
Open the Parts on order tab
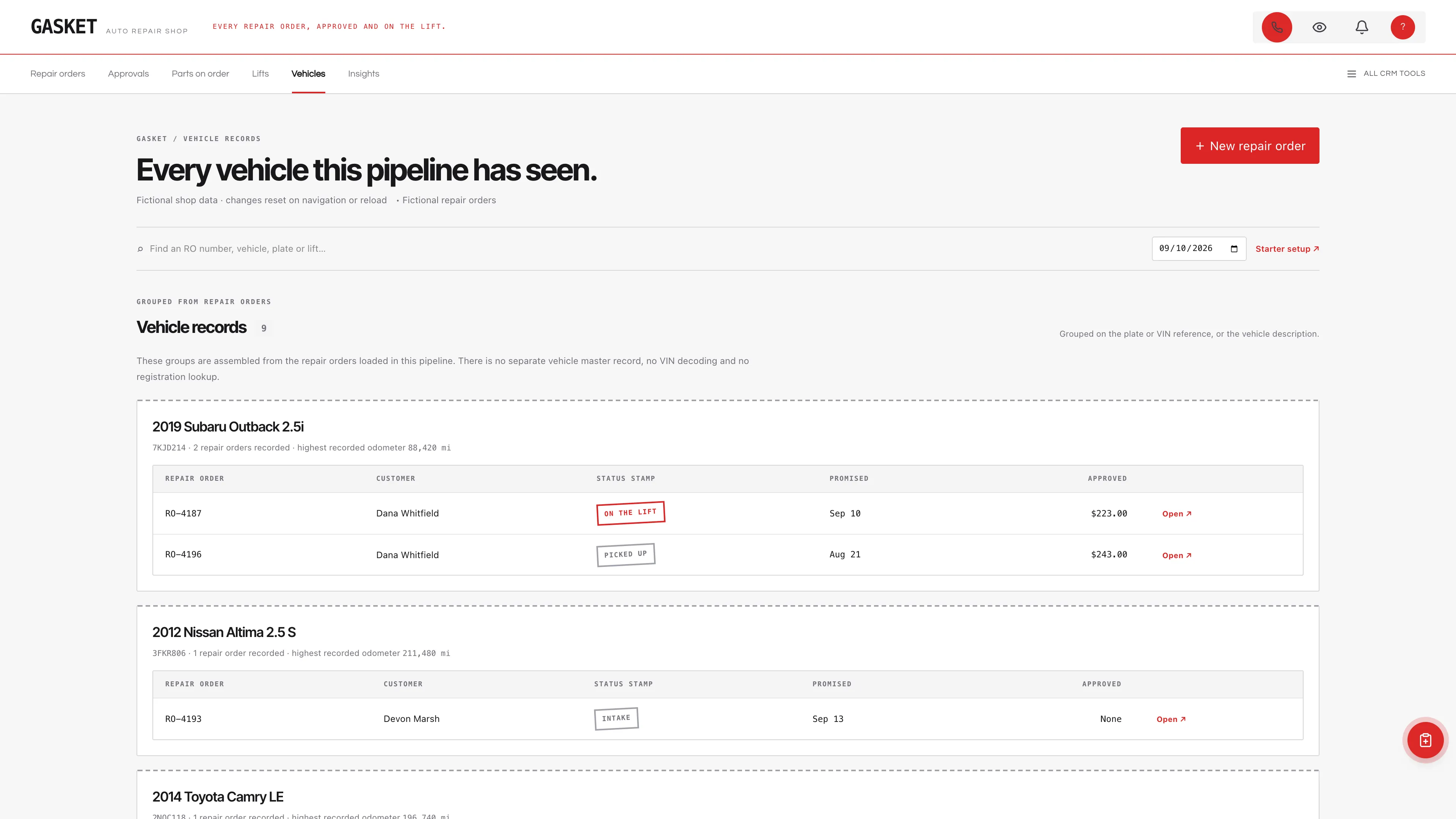click(200, 74)
